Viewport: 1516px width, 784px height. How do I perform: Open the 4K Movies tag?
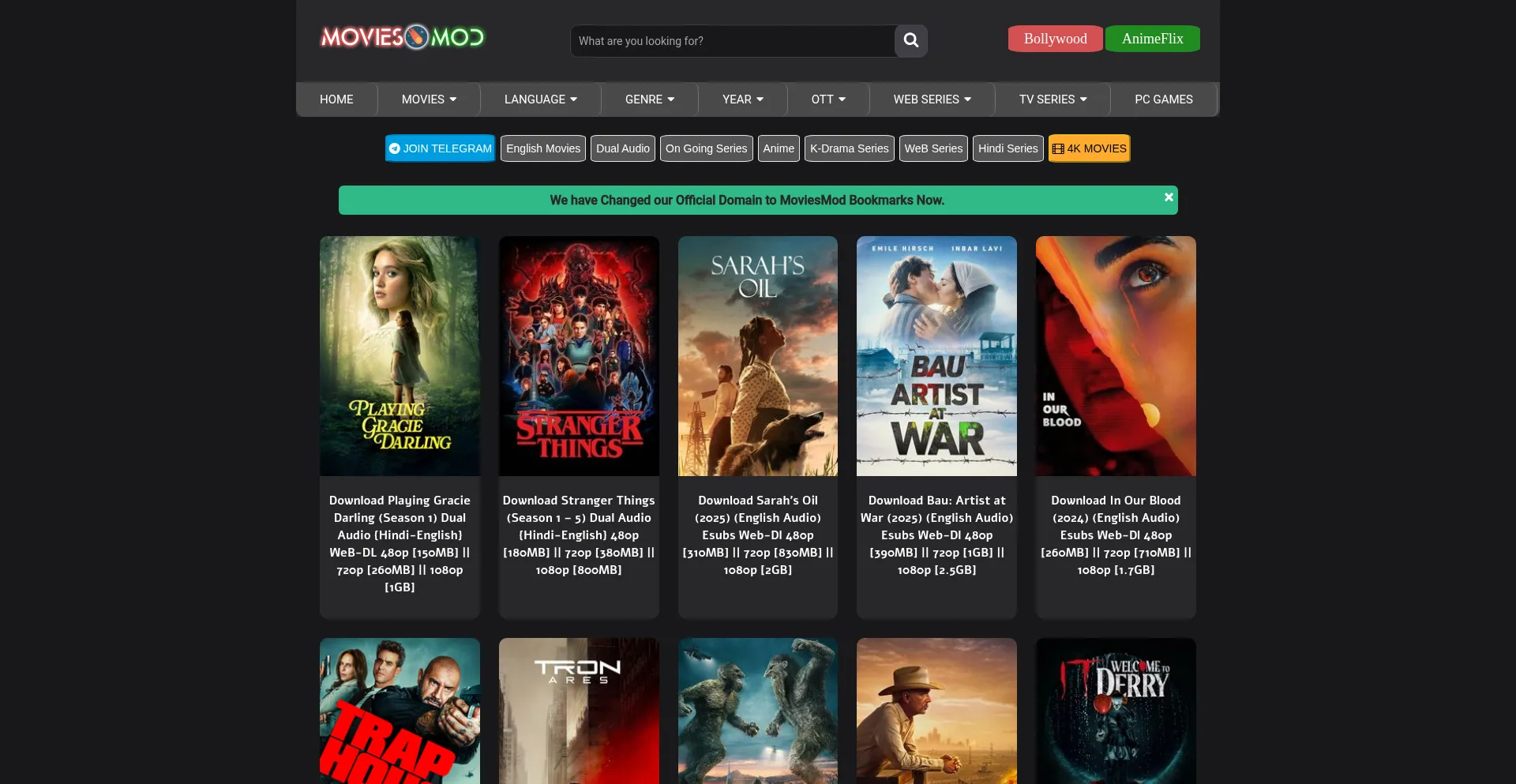pyautogui.click(x=1089, y=148)
